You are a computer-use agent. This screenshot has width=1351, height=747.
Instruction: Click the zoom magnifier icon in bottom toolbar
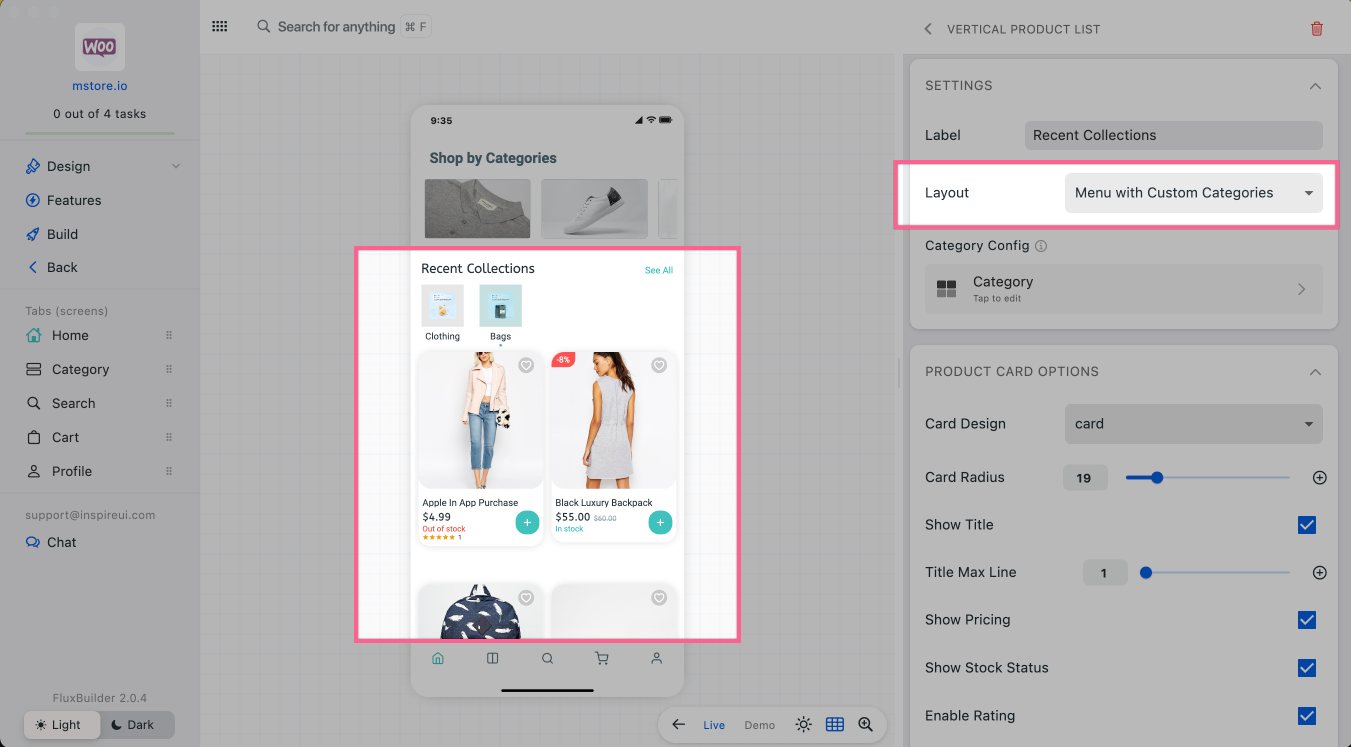(865, 725)
